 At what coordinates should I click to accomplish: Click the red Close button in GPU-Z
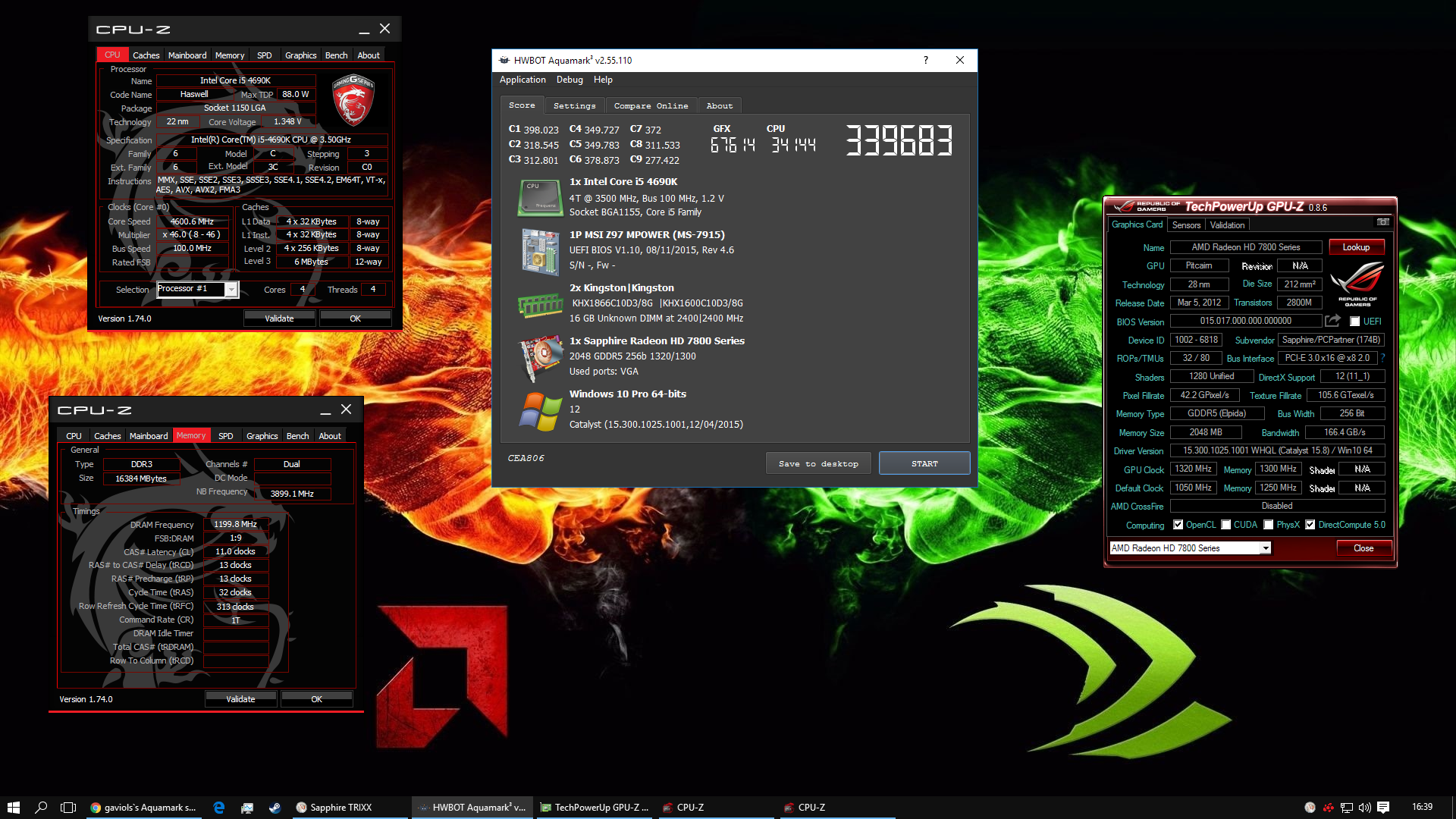click(1363, 548)
